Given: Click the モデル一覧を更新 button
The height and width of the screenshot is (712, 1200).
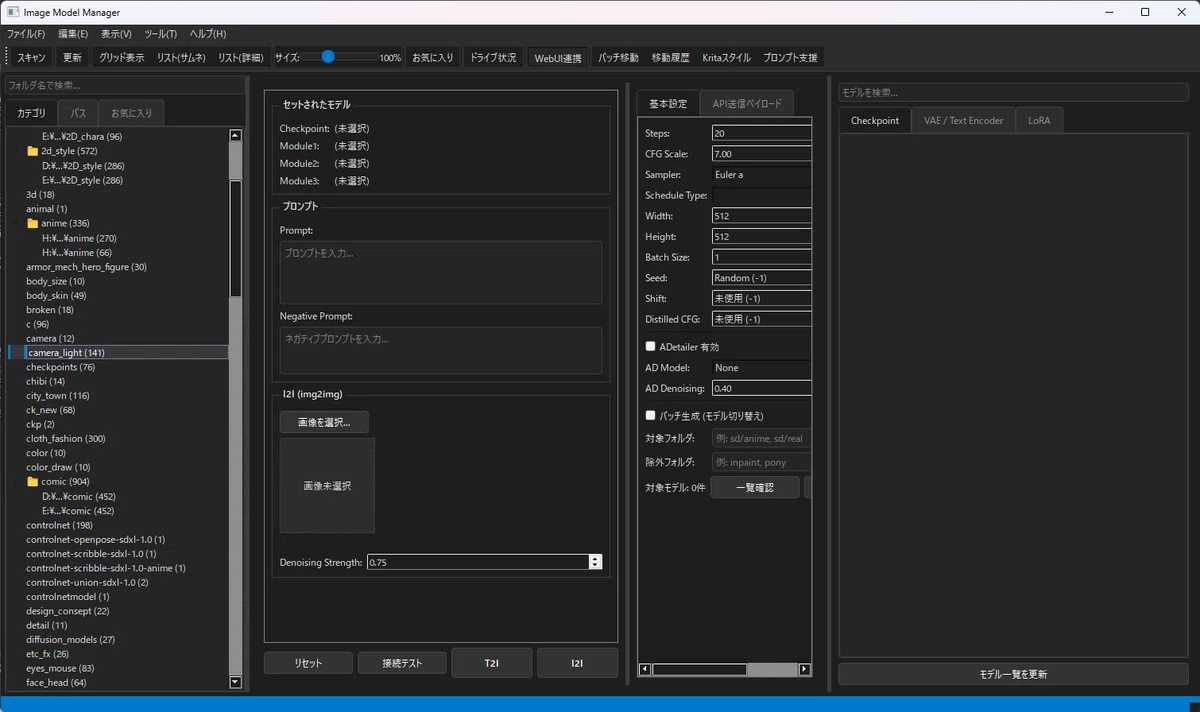Looking at the screenshot, I should click(x=1013, y=674).
